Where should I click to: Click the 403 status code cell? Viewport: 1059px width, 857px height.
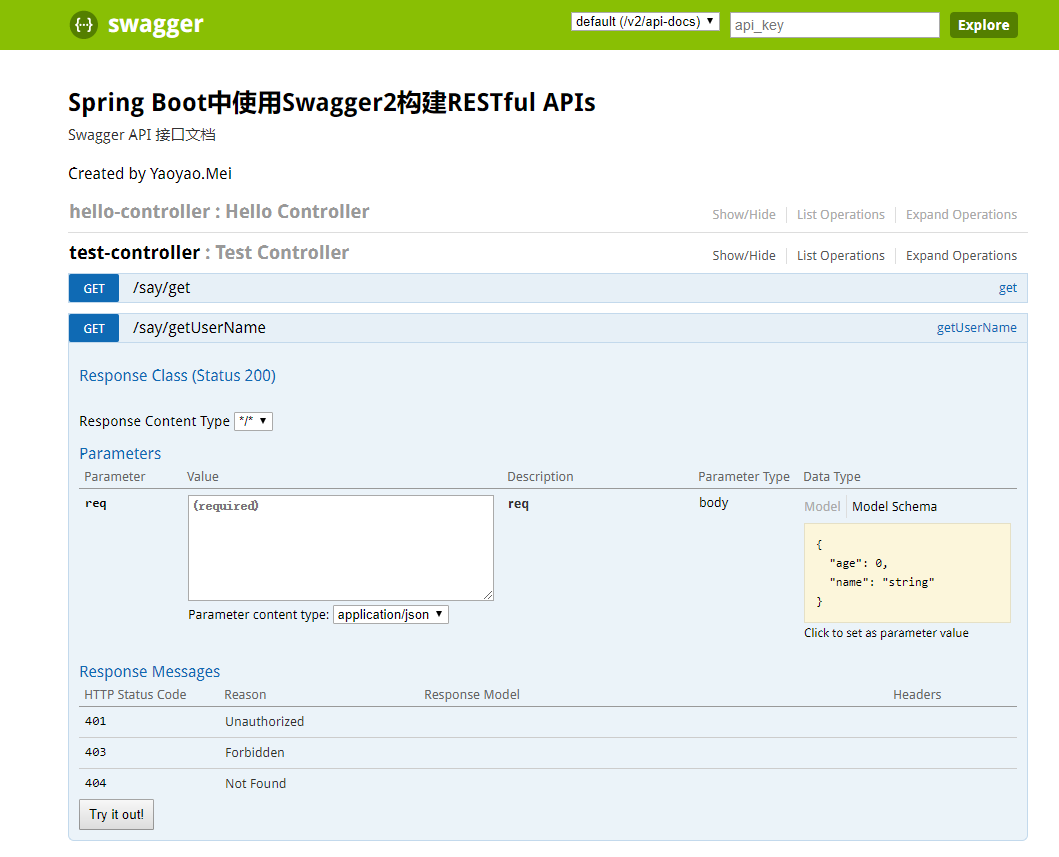click(x=95, y=752)
